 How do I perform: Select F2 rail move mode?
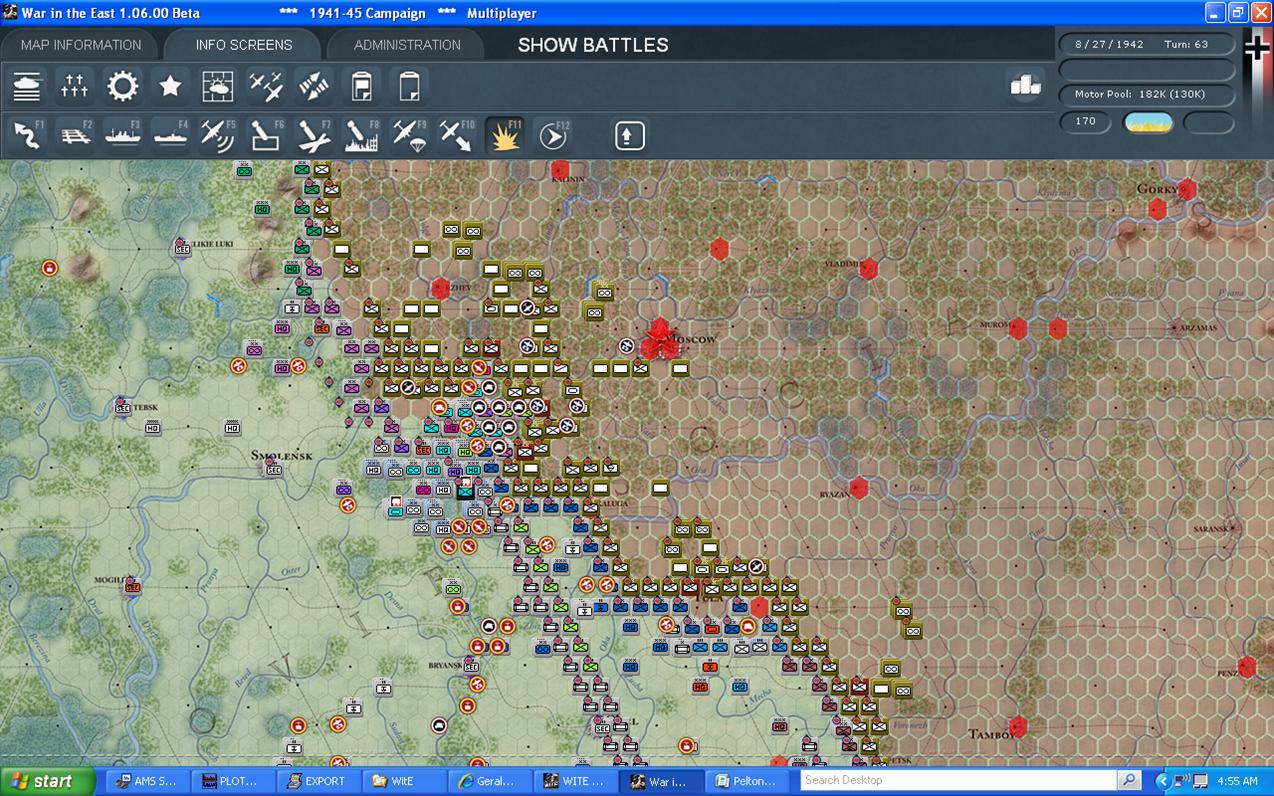[75, 135]
